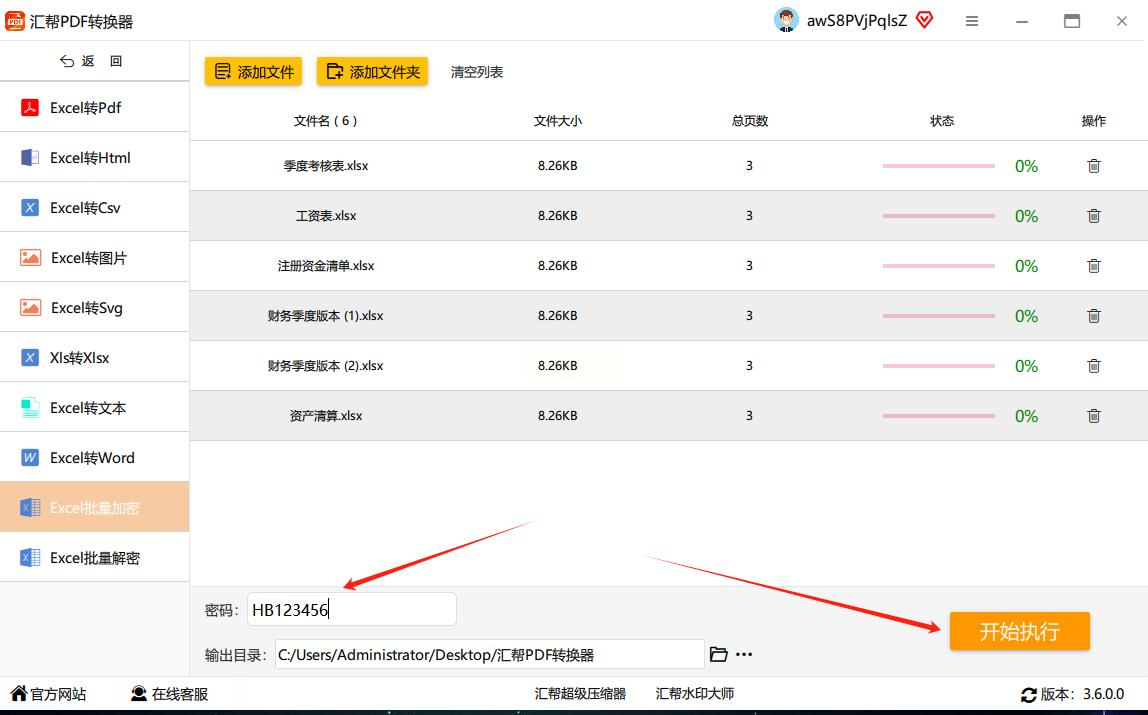1148x715 pixels.
Task: Select file name 财务季度版本 (2).xlsx
Action: pyautogui.click(x=326, y=366)
